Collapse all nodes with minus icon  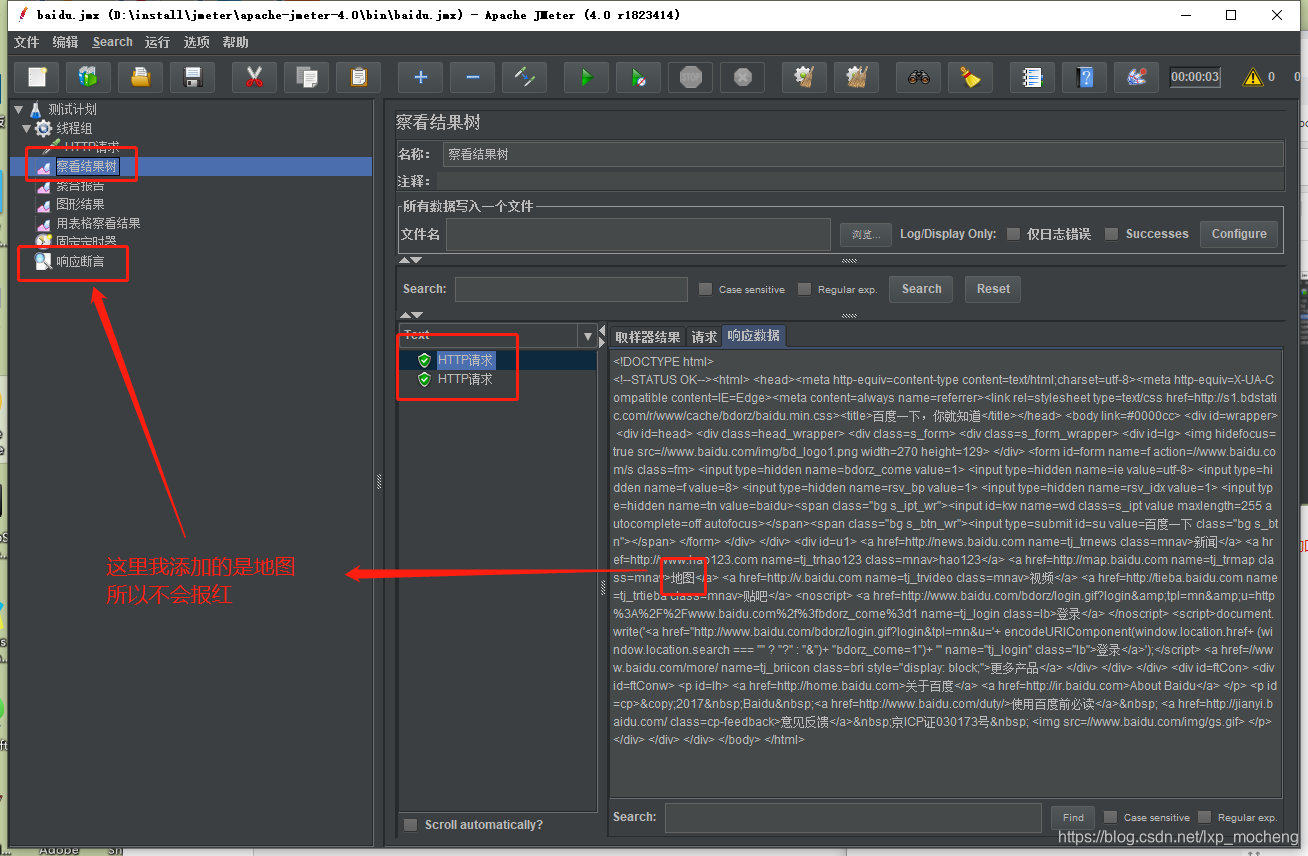point(473,77)
